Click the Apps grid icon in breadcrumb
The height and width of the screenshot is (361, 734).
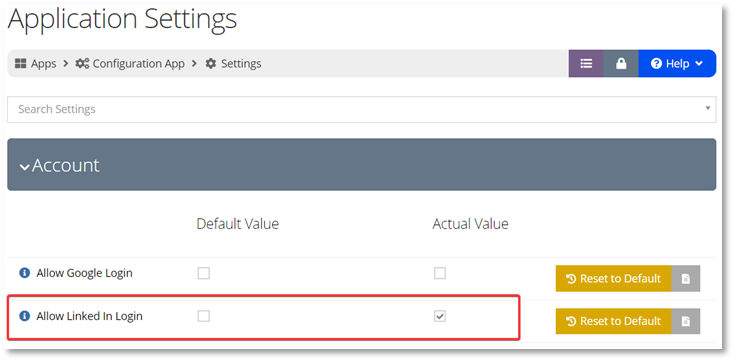pyautogui.click(x=20, y=64)
